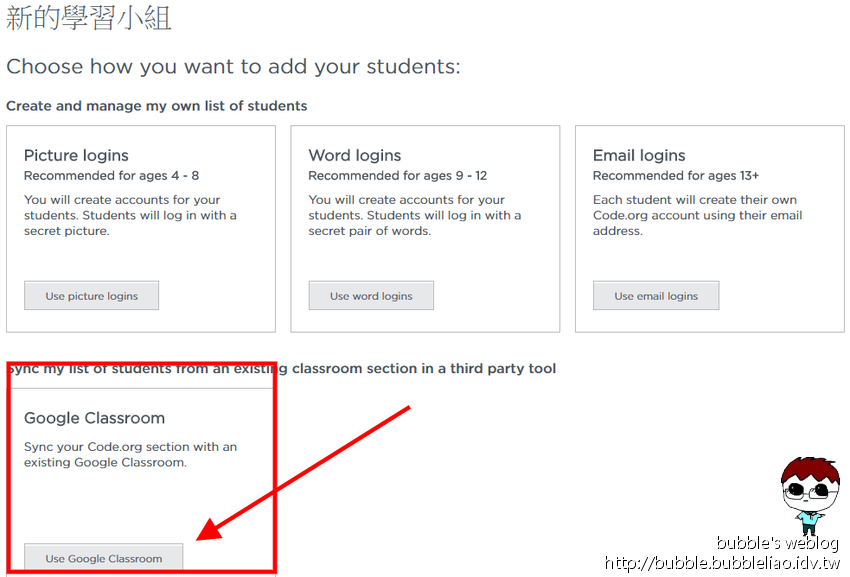Choose the Use word logins button
Viewport: 850px width, 577px height.
[x=371, y=296]
